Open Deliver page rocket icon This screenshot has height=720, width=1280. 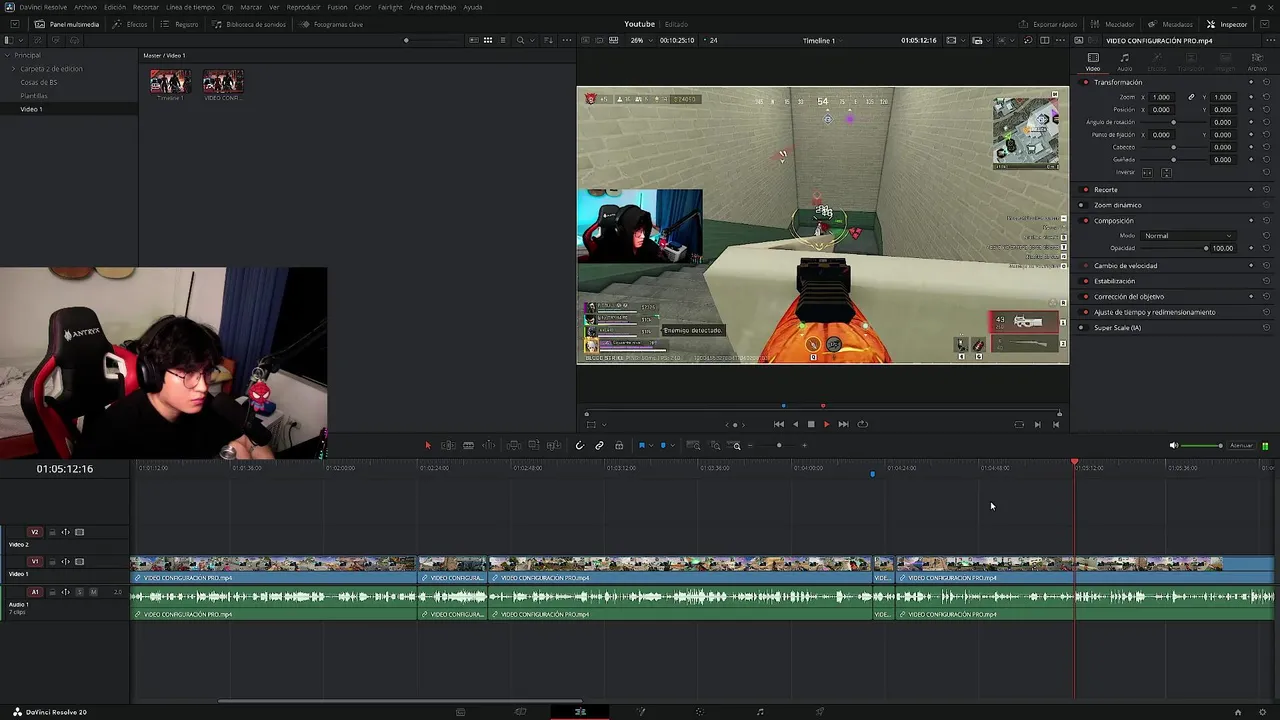tap(820, 712)
